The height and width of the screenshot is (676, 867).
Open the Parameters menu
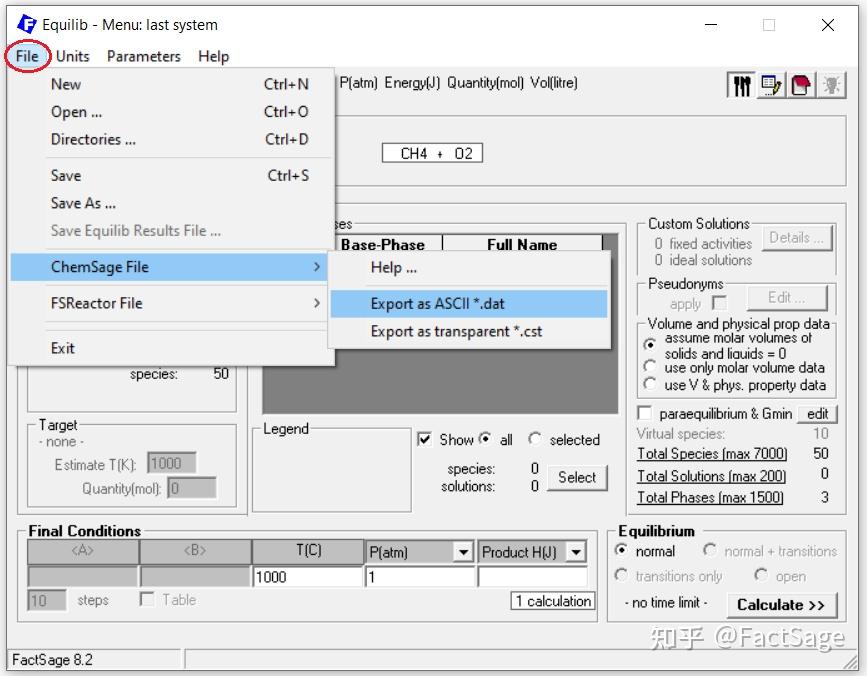point(144,56)
